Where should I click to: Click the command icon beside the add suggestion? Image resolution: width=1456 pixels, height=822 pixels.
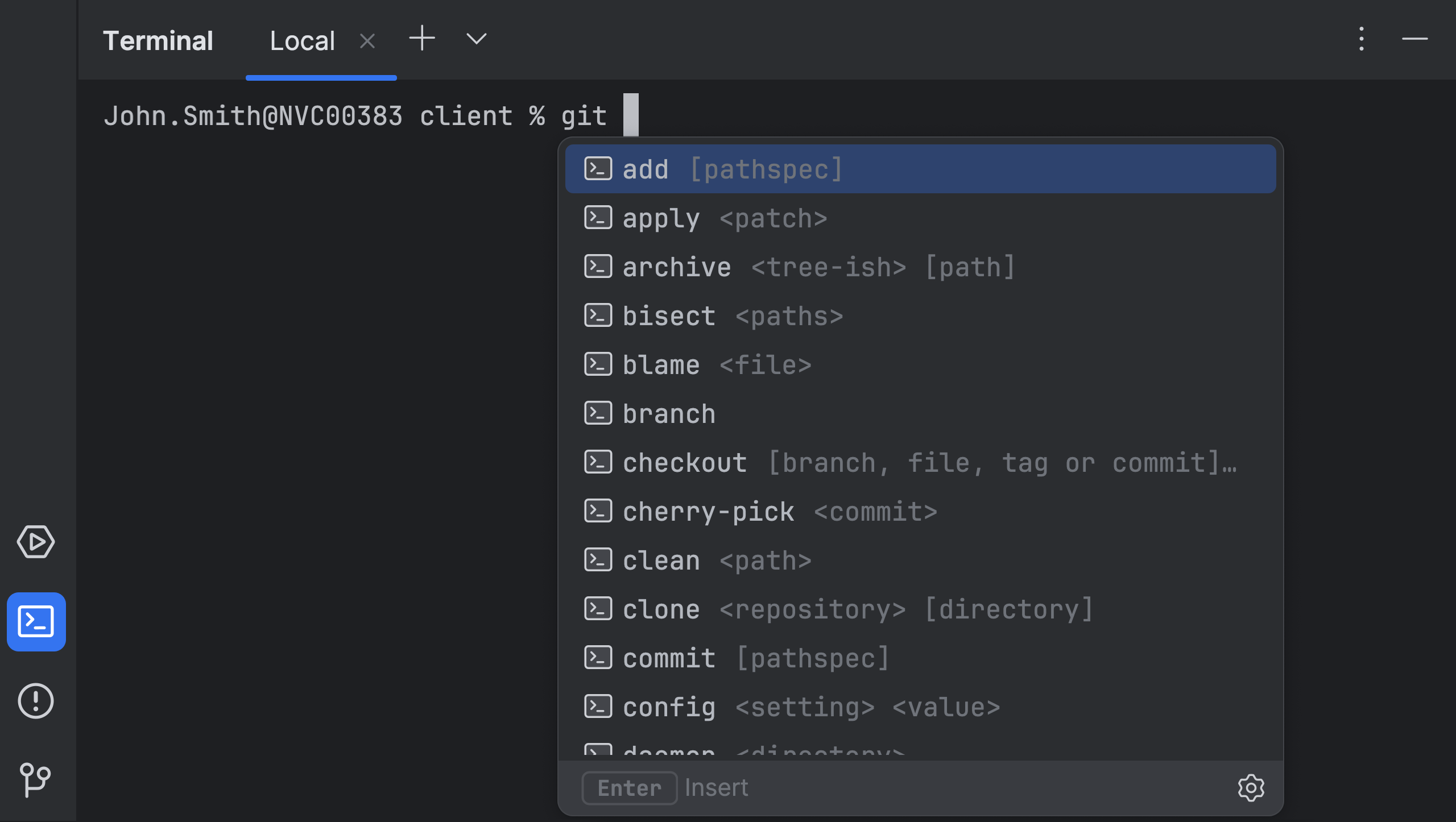598,168
